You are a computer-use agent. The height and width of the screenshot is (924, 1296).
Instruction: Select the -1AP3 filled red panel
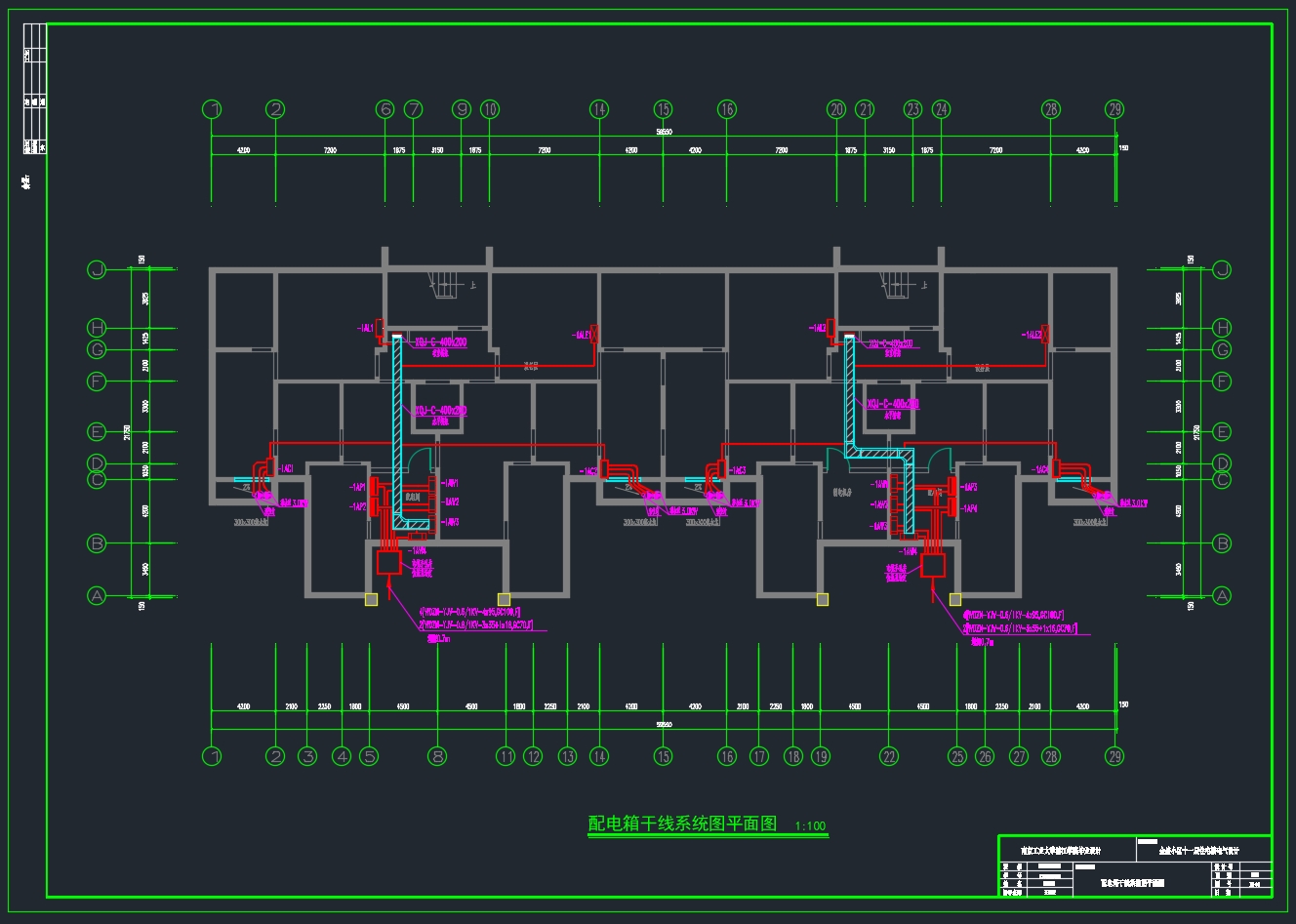pos(952,487)
